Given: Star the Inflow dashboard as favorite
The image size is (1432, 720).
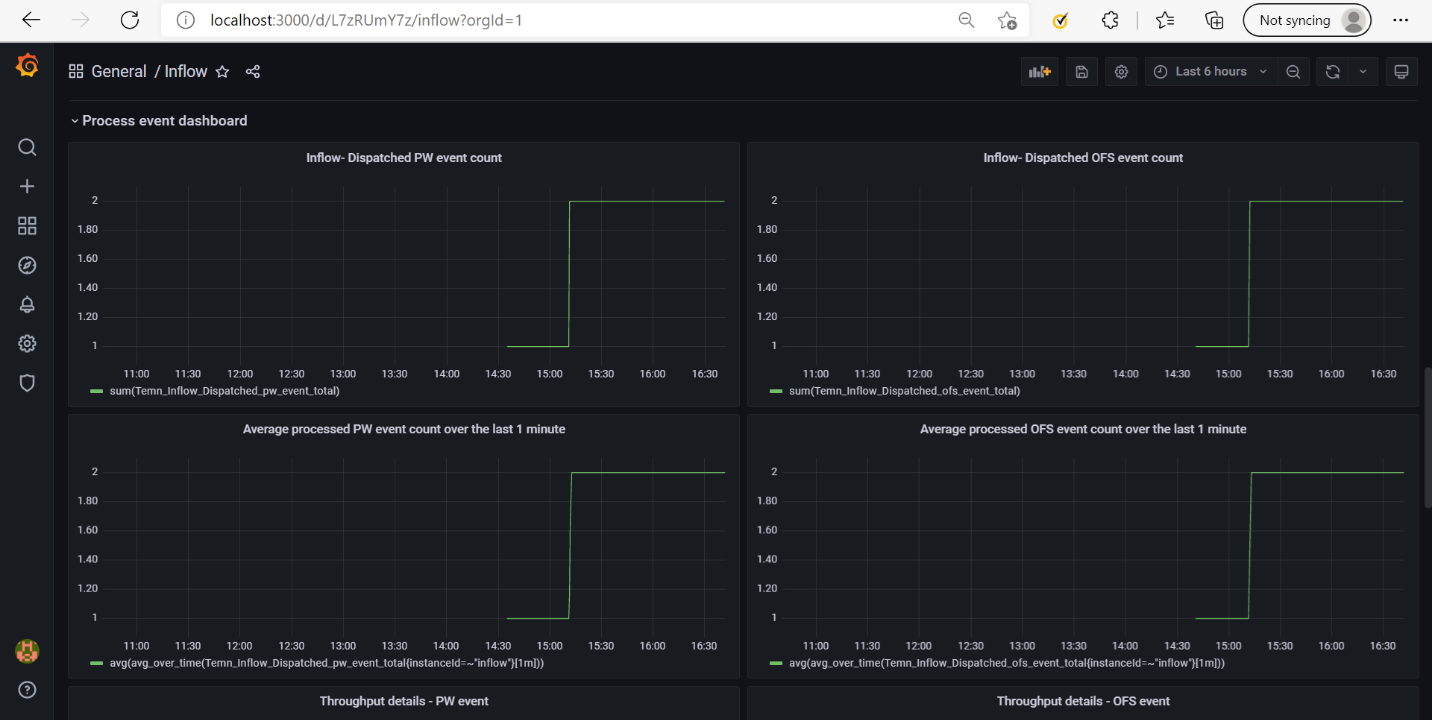Looking at the screenshot, I should pyautogui.click(x=223, y=72).
